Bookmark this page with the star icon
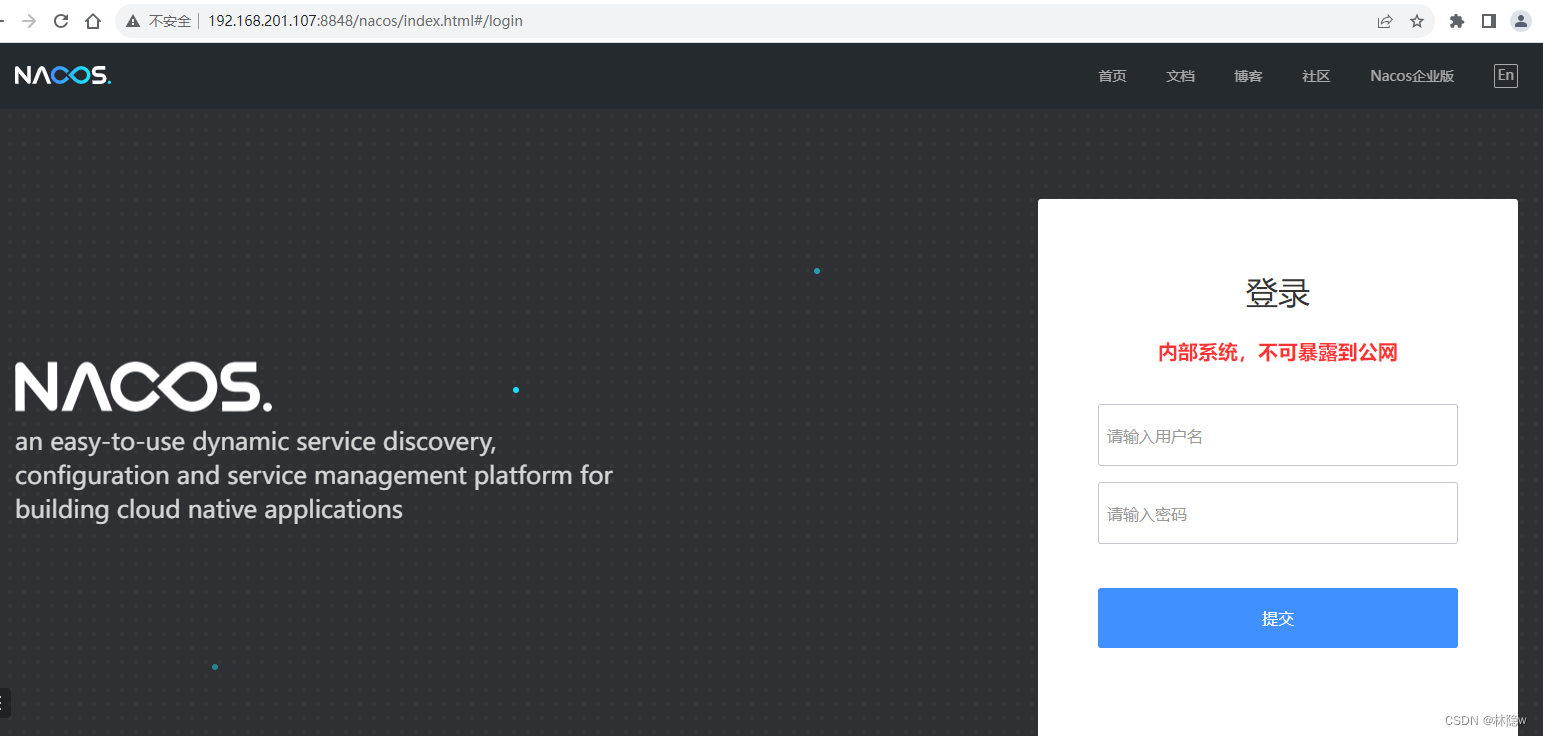The image size is (1543, 736). tap(1417, 20)
